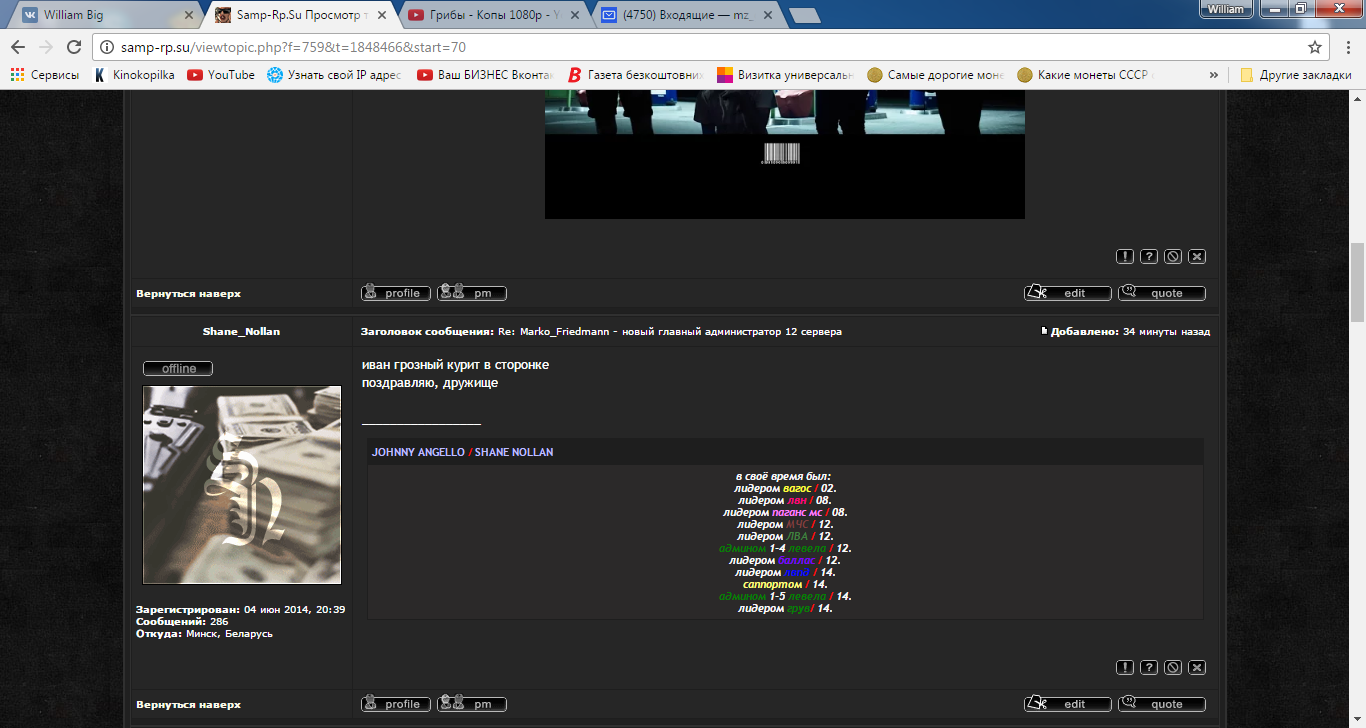View site information icon beside the URL
Image resolution: width=1366 pixels, height=728 pixels.
107,47
